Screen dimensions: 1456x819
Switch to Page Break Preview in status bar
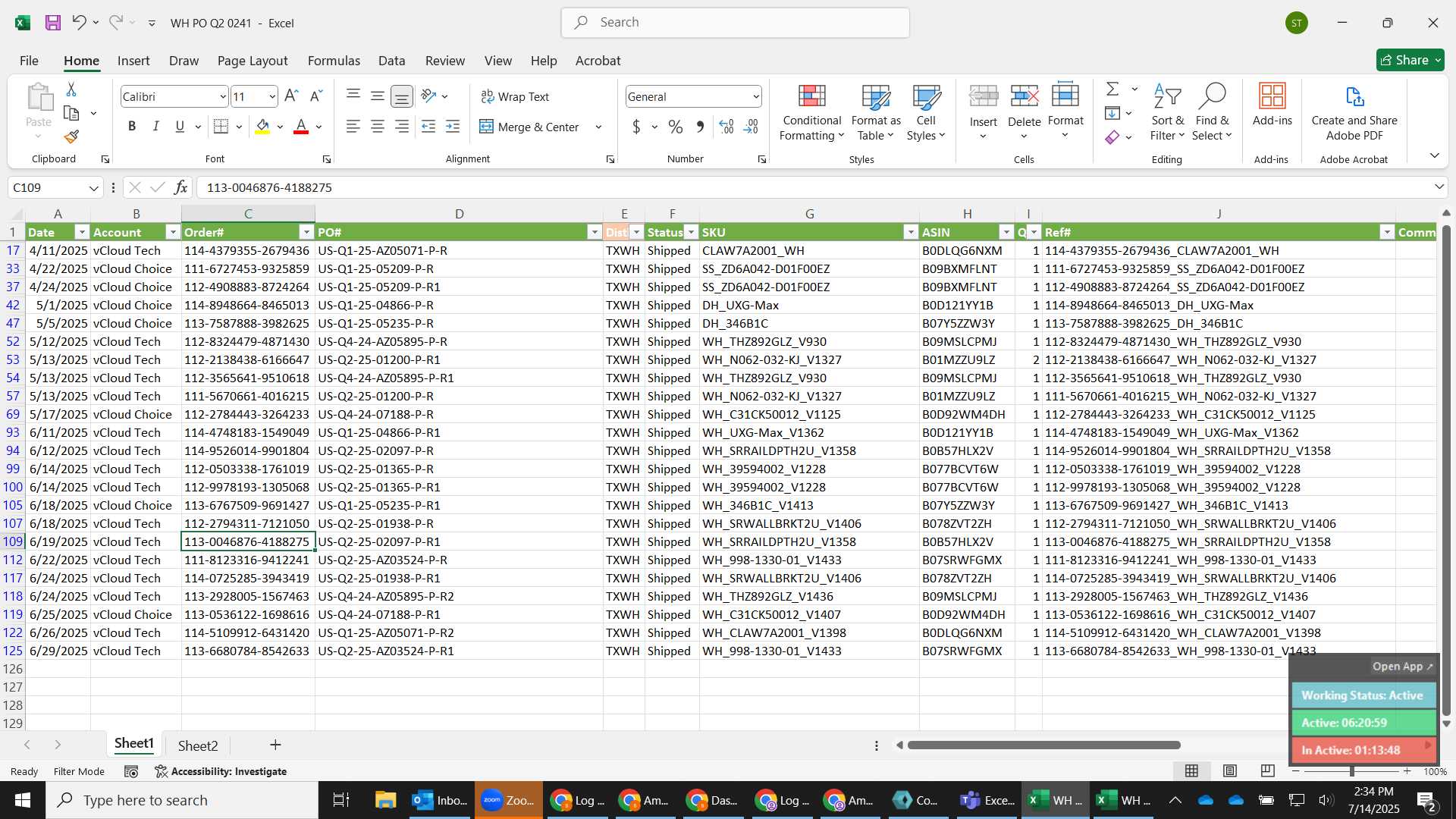(1267, 771)
